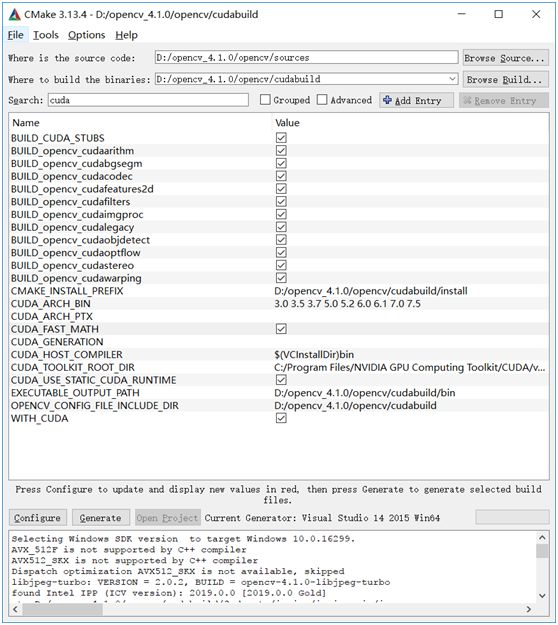Toggle WITH_CUDA checkbox
Screen dimensions: 558x625
[x=281, y=418]
